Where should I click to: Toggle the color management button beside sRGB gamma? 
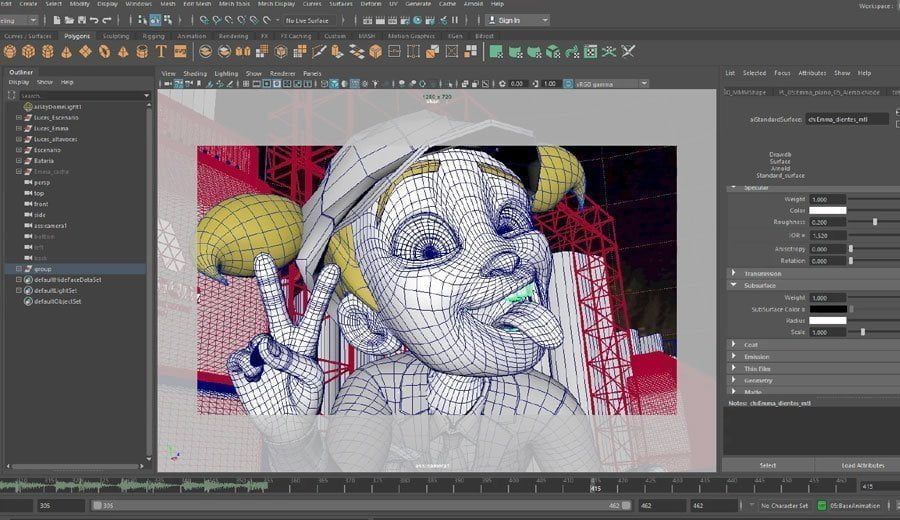[568, 84]
